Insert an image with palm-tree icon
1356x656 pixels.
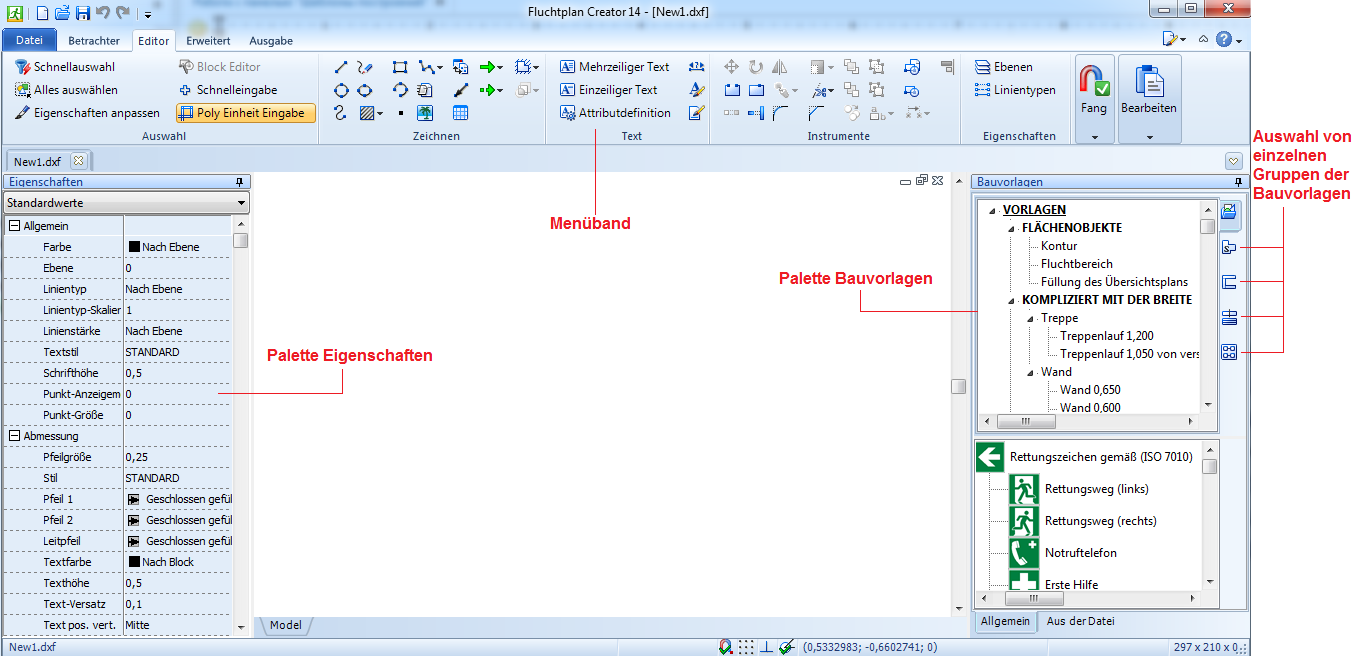(425, 113)
